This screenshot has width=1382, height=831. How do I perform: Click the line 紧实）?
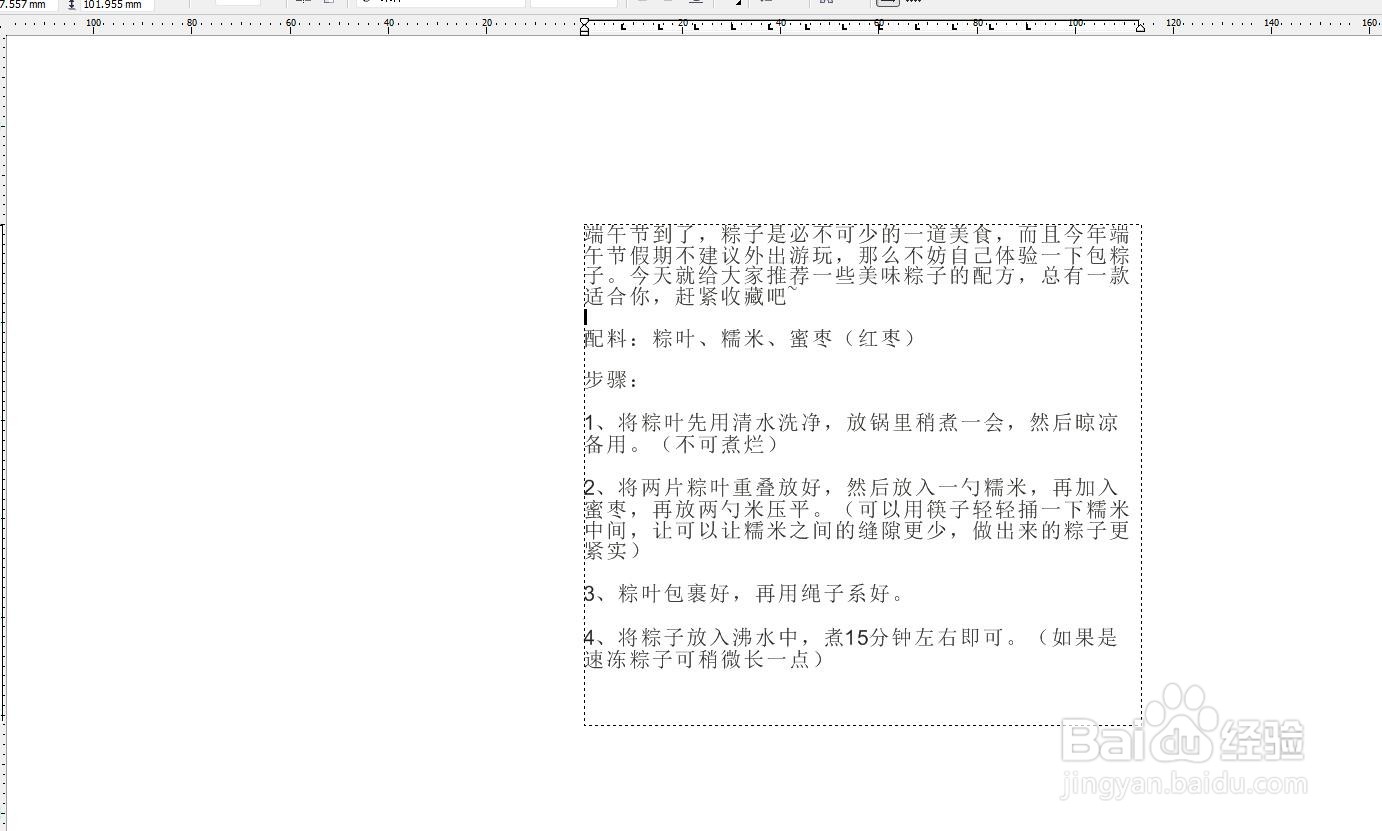click(x=613, y=551)
